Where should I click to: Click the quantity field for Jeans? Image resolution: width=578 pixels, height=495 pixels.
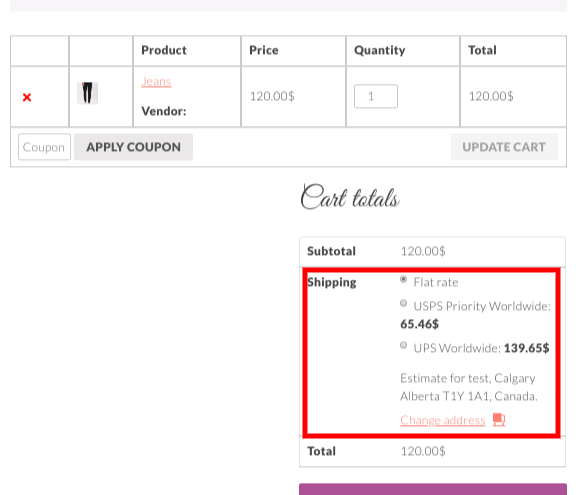(376, 96)
